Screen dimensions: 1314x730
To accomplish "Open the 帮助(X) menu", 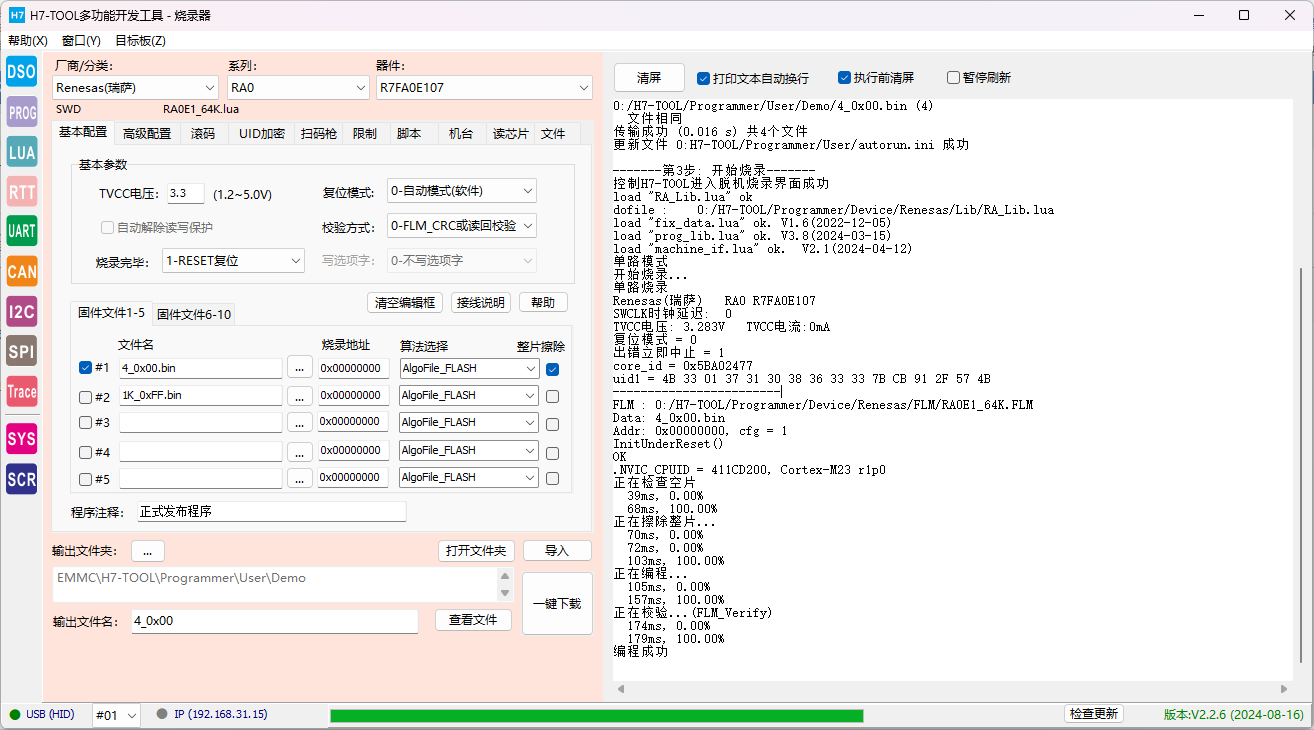I will pos(28,41).
